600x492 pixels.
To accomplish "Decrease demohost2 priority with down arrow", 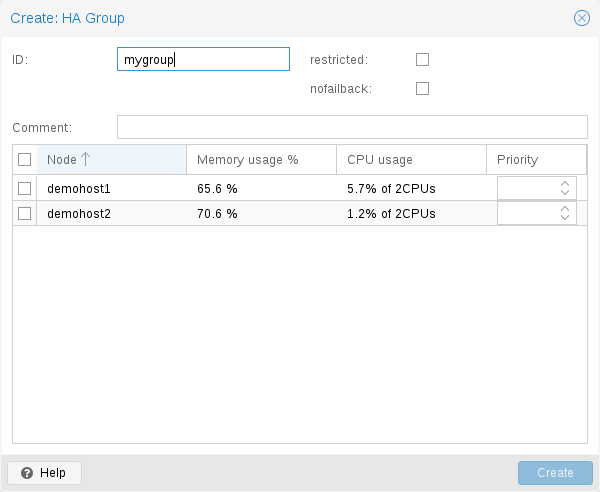I will coord(565,218).
